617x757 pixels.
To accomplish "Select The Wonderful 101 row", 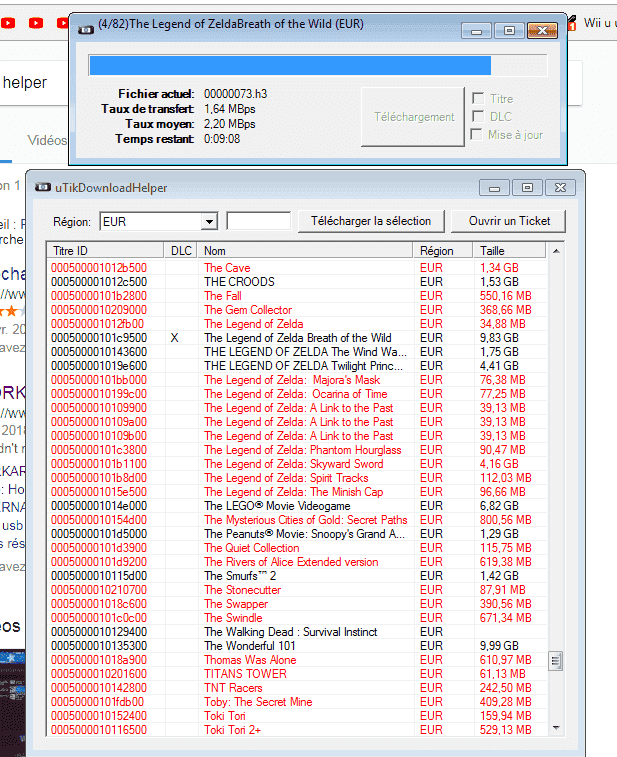I will coord(297,645).
